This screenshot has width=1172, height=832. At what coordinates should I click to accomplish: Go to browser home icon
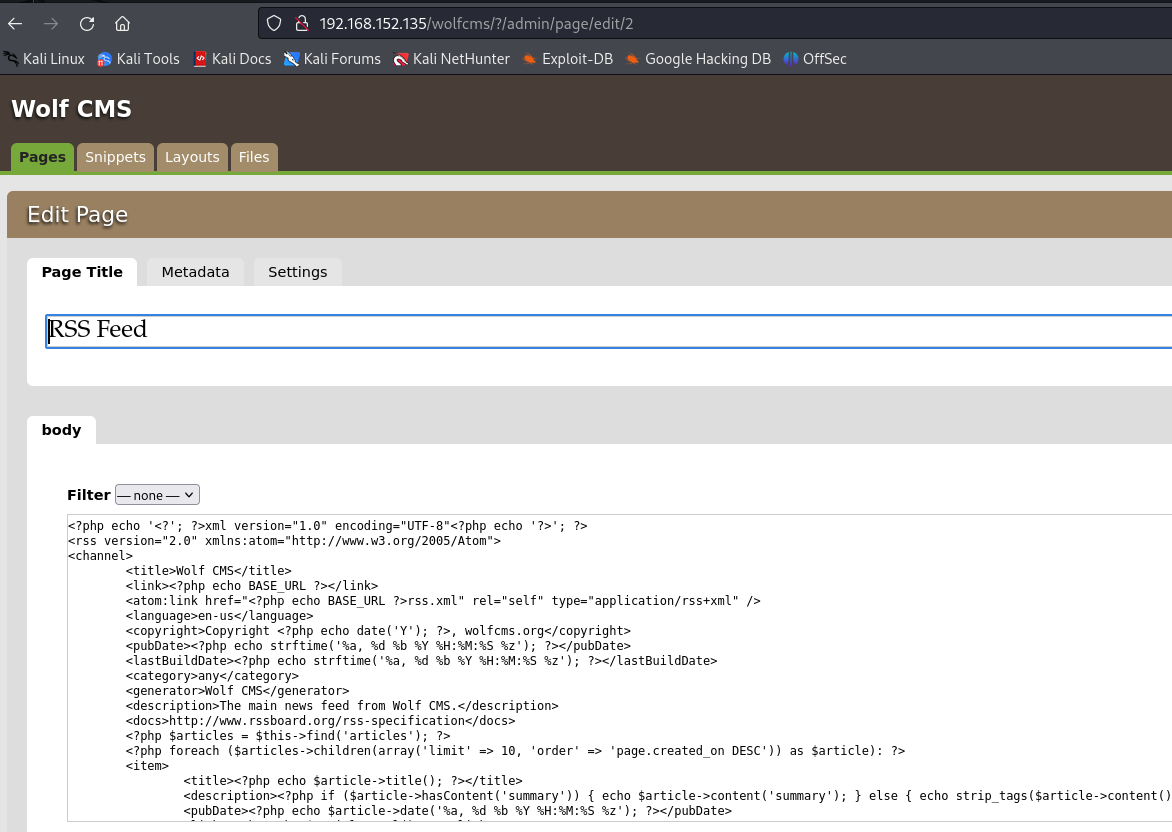(123, 24)
